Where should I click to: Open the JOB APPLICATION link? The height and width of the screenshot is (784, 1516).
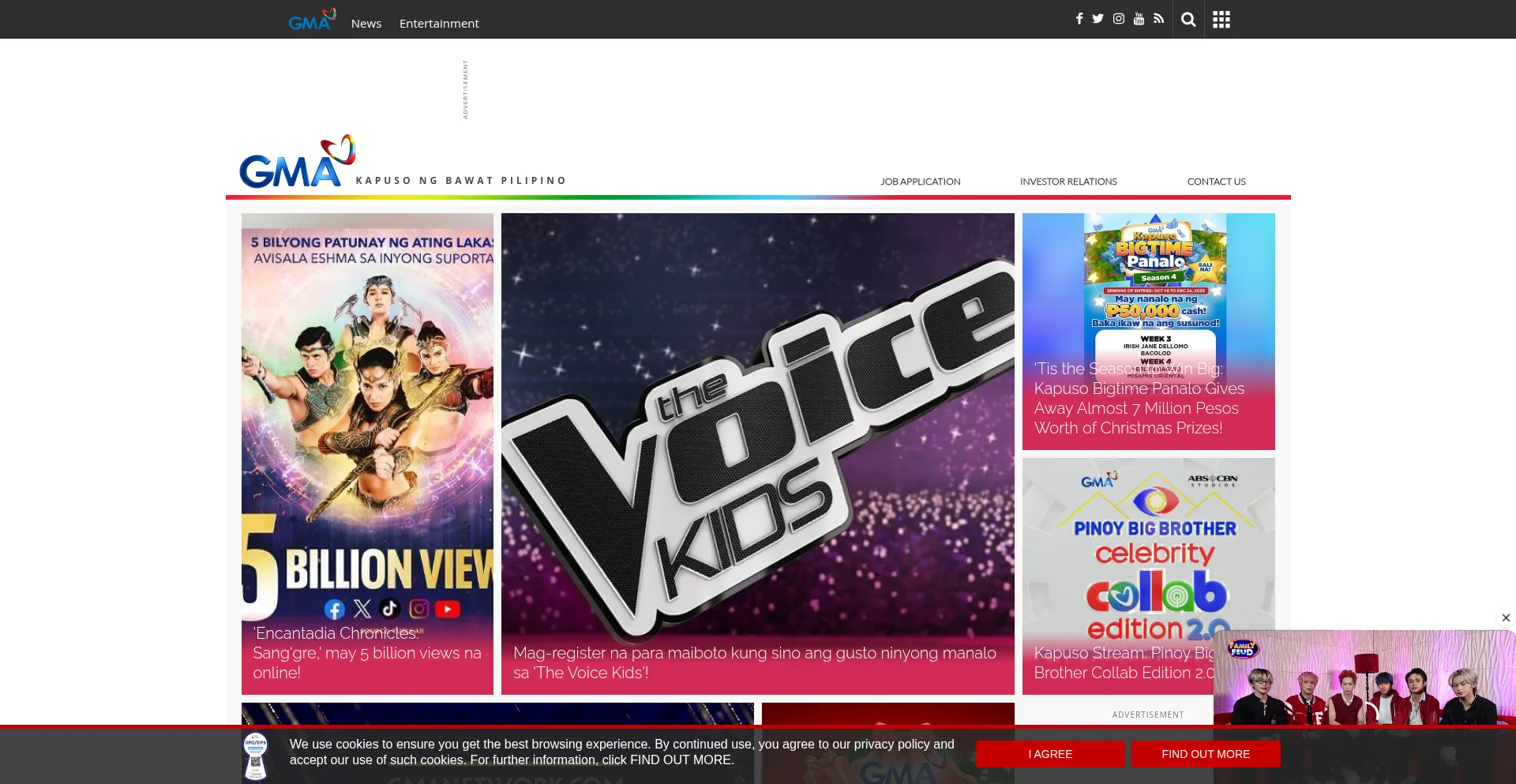(x=920, y=181)
